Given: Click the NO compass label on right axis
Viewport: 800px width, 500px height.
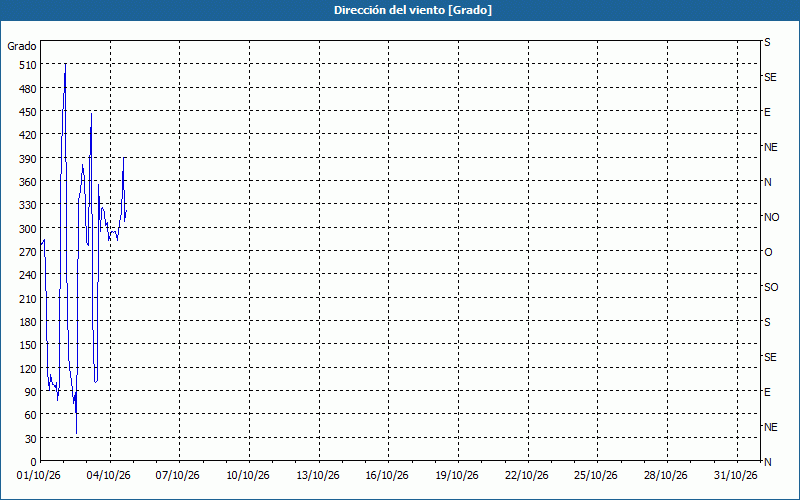Looking at the screenshot, I should click(x=771, y=217).
